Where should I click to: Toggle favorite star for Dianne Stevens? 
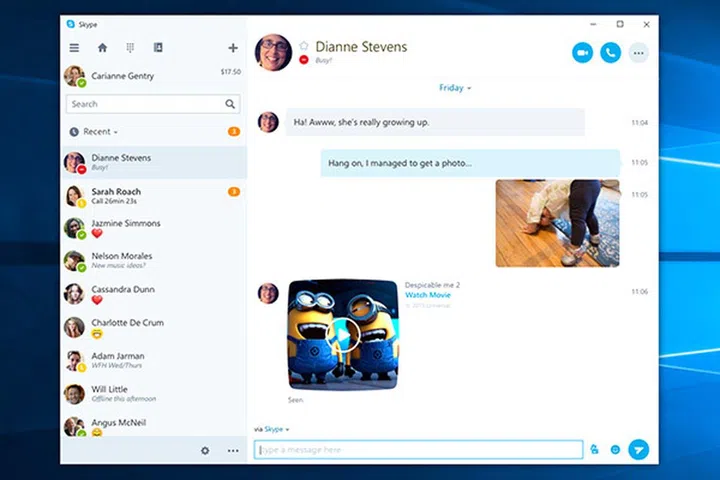304,46
